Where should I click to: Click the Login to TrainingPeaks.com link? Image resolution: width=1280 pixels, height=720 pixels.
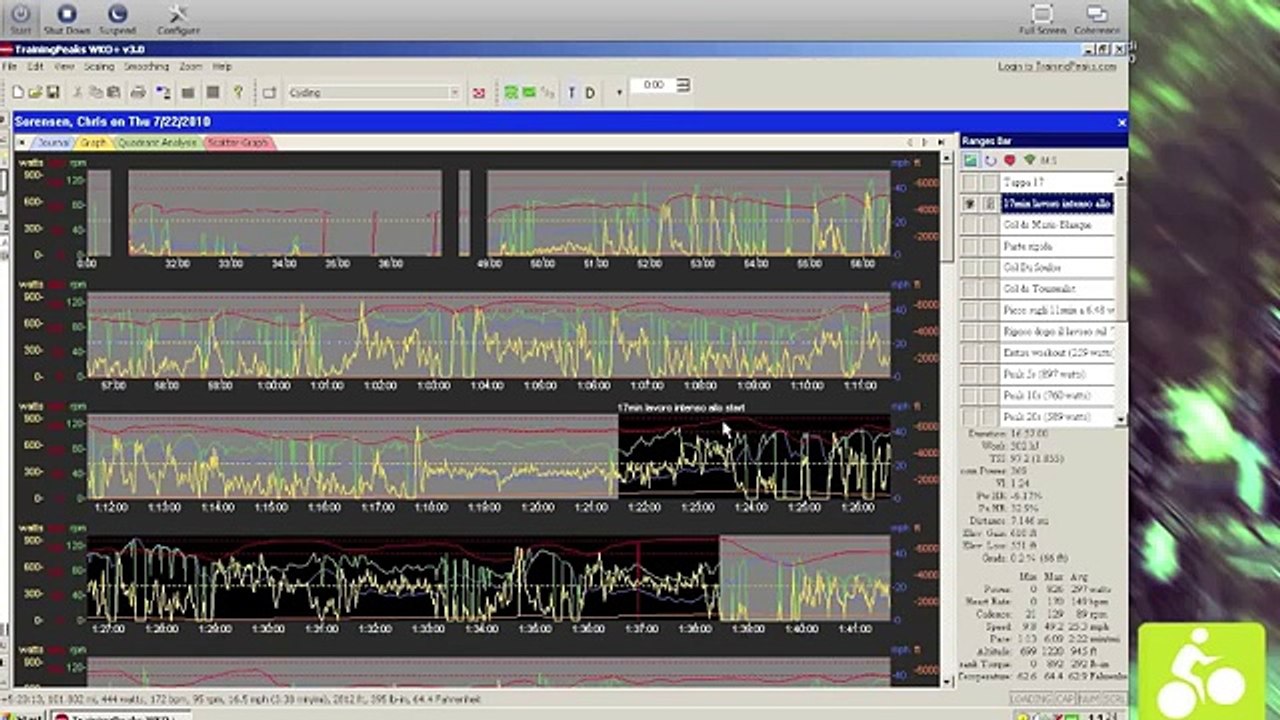tap(1057, 66)
